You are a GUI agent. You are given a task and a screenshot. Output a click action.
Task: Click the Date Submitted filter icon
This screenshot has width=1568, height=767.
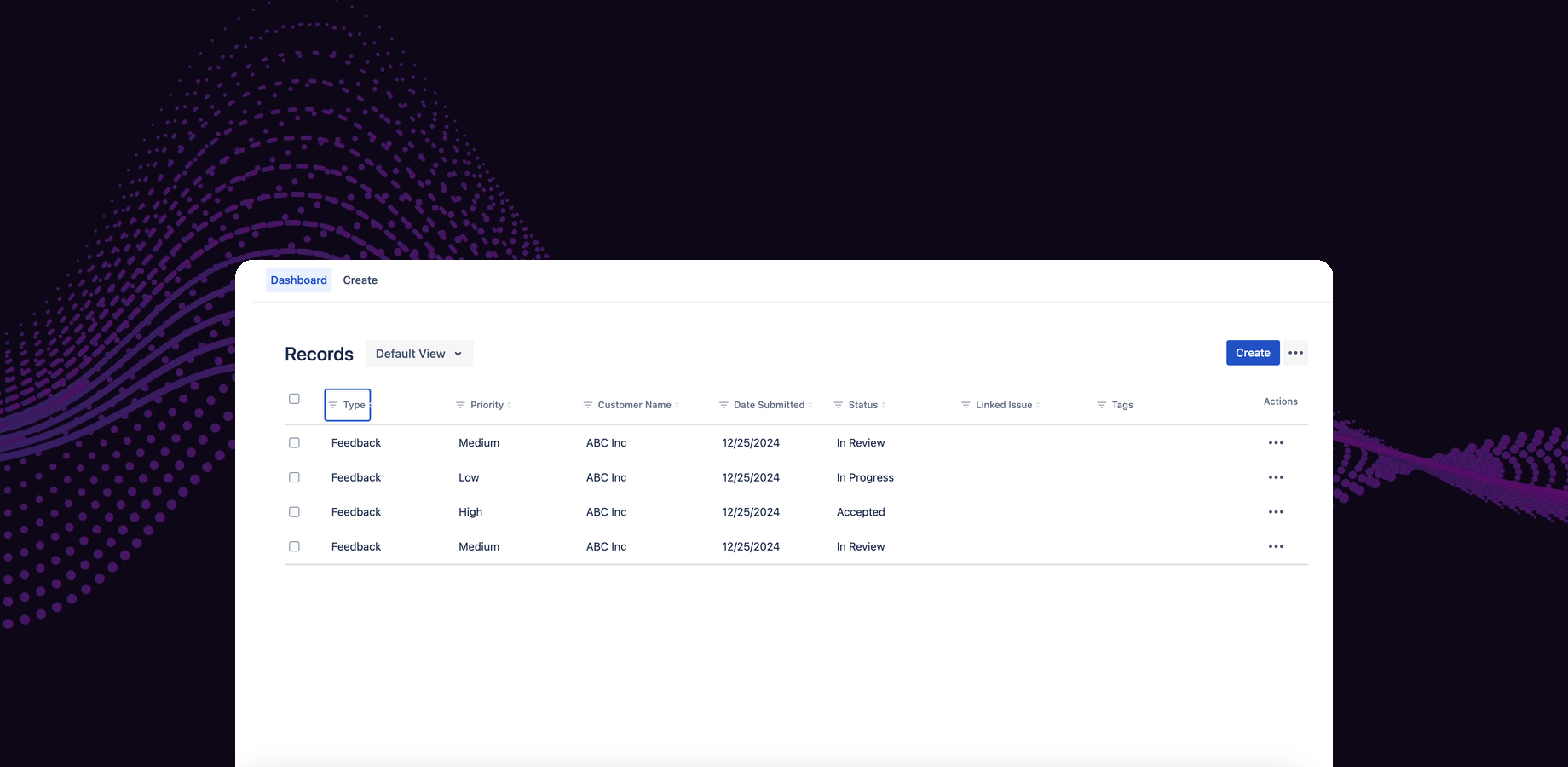click(722, 405)
